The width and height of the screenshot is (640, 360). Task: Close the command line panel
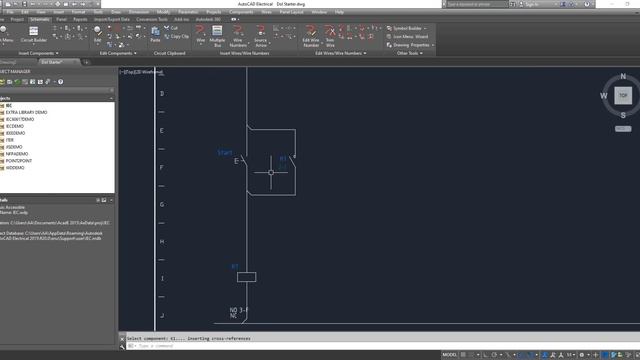pyautogui.click(x=122, y=339)
